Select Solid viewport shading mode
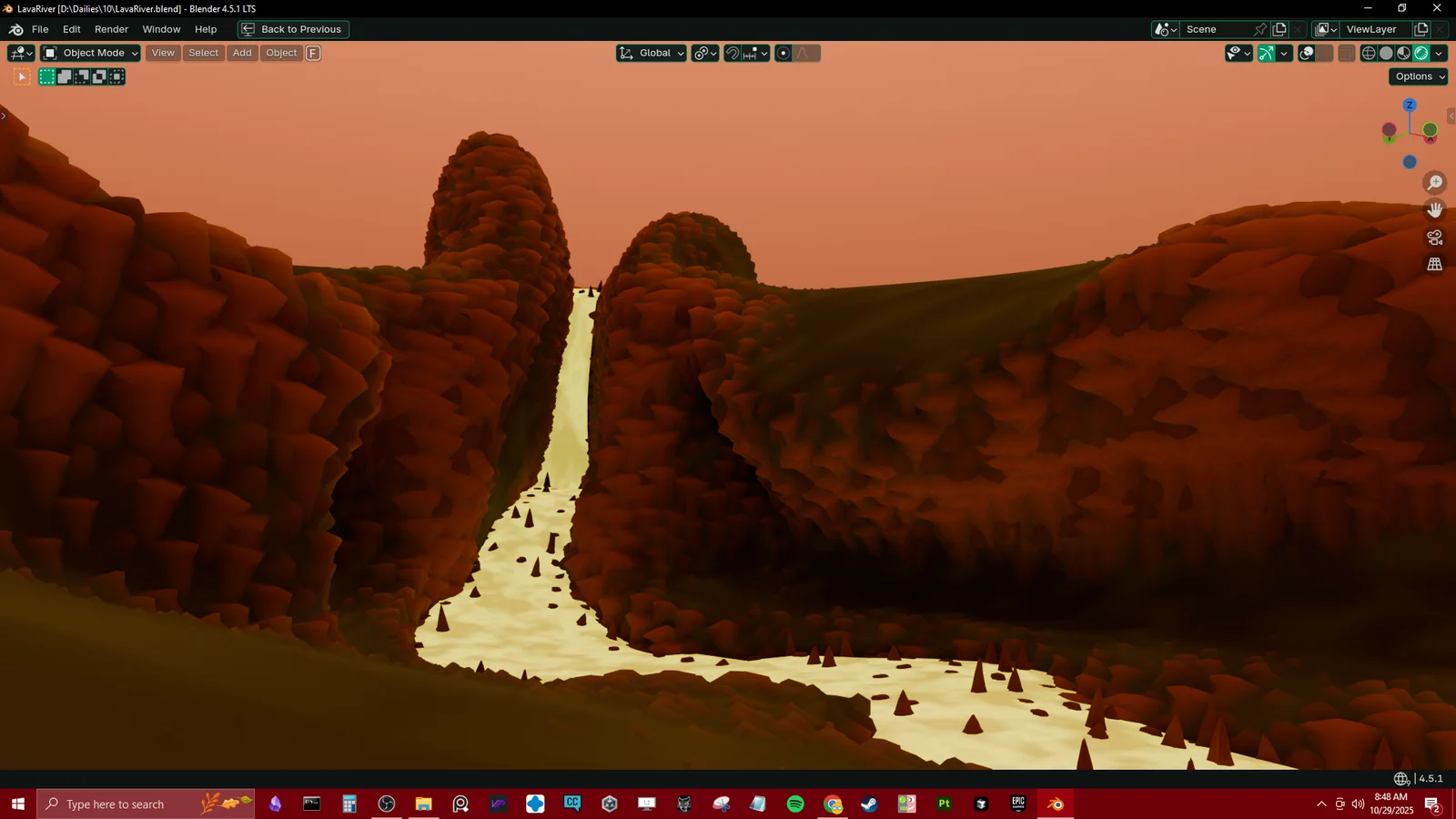1456x819 pixels. (x=1386, y=53)
